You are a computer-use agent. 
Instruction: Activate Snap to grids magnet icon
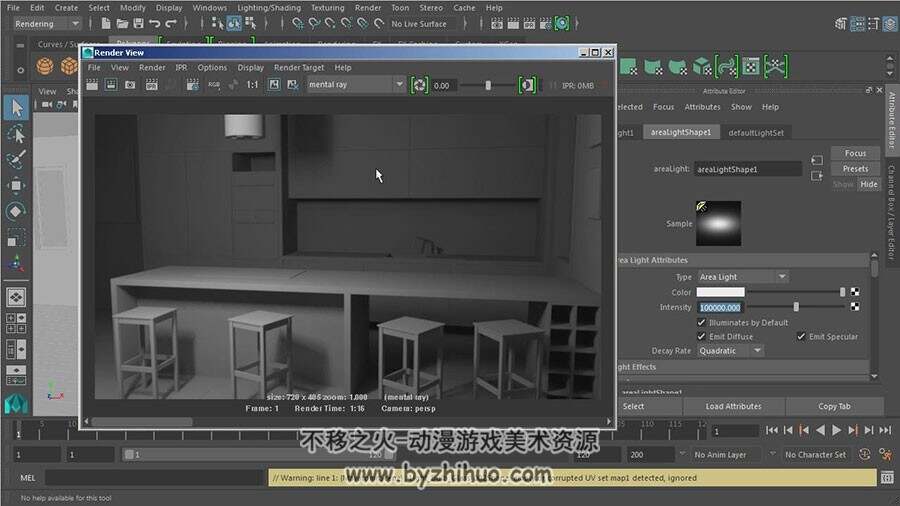[297, 24]
